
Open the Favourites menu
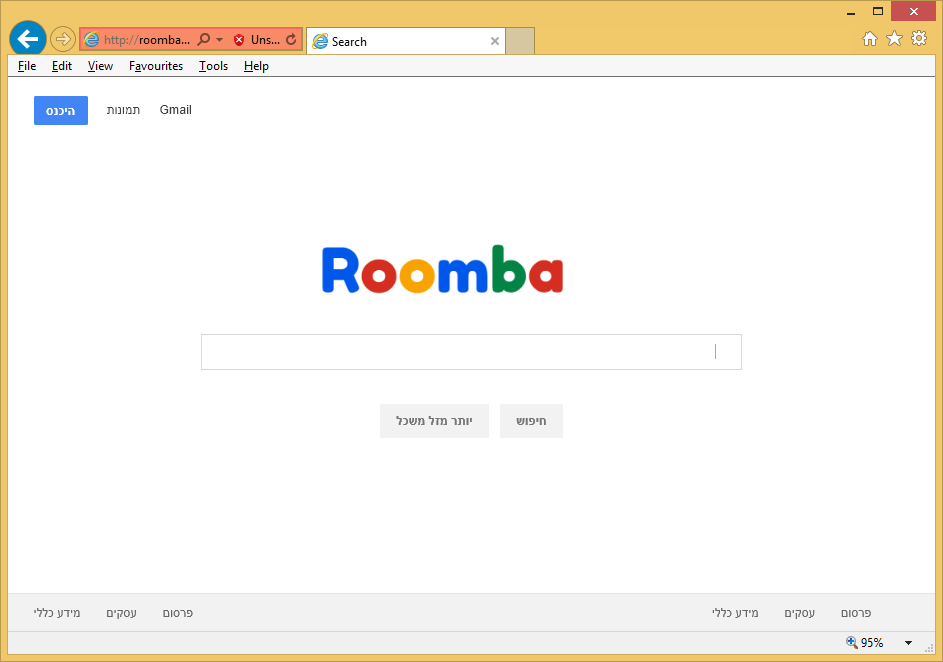[156, 66]
